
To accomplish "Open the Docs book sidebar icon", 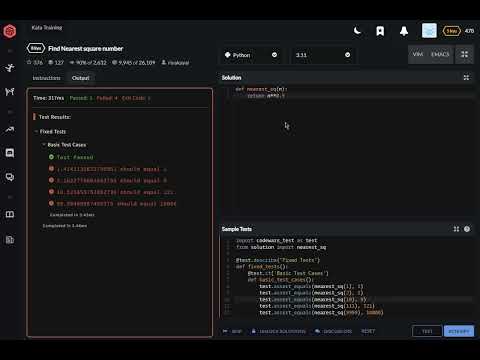I will point(10,214).
